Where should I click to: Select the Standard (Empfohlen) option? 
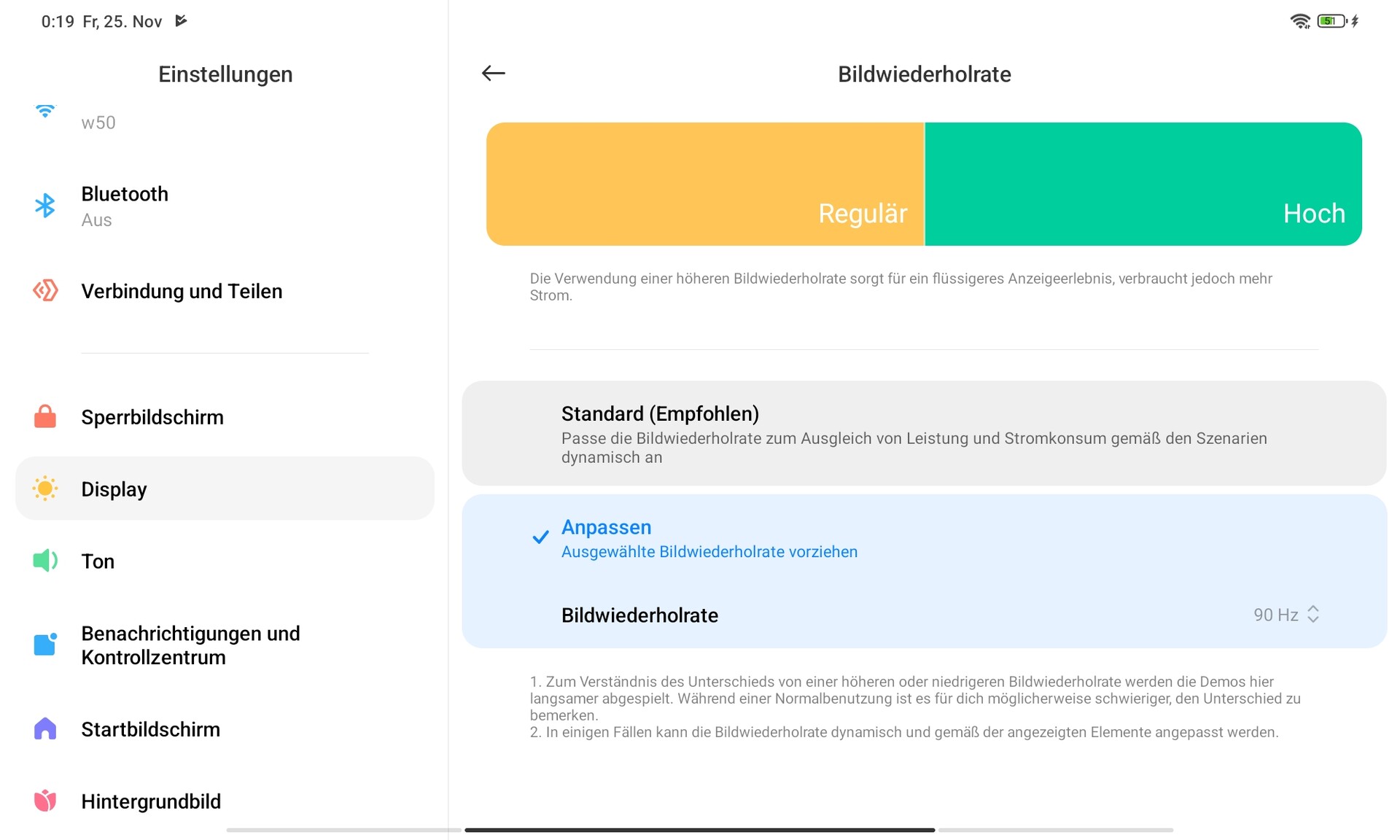pyautogui.click(x=923, y=433)
